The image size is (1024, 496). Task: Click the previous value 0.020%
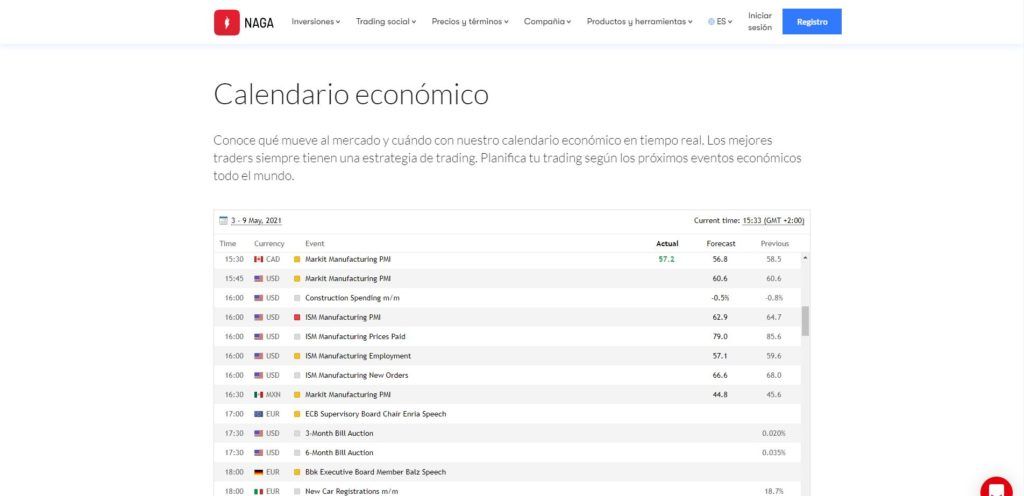pyautogui.click(x=774, y=433)
